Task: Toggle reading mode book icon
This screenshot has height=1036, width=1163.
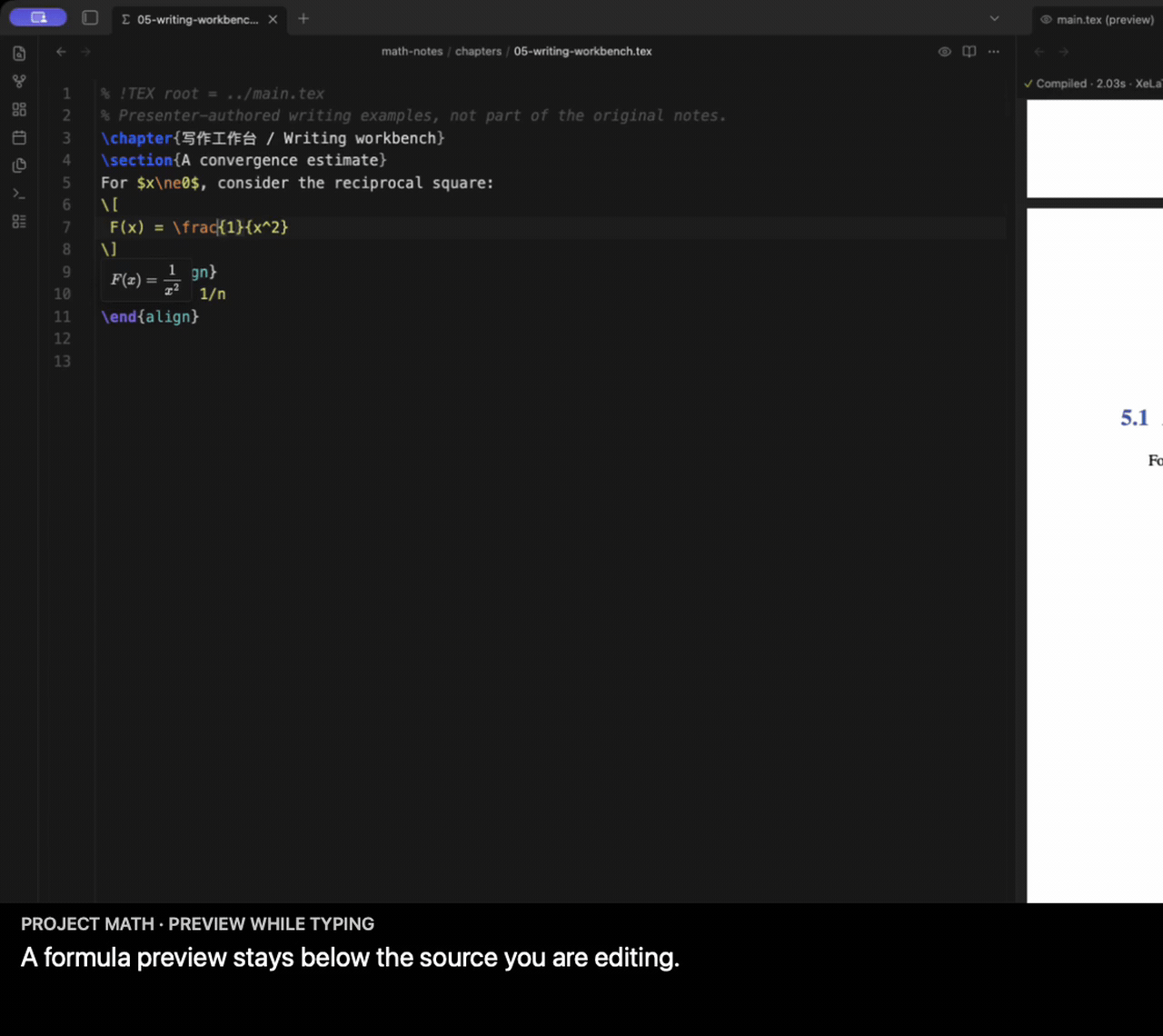Action: (969, 52)
